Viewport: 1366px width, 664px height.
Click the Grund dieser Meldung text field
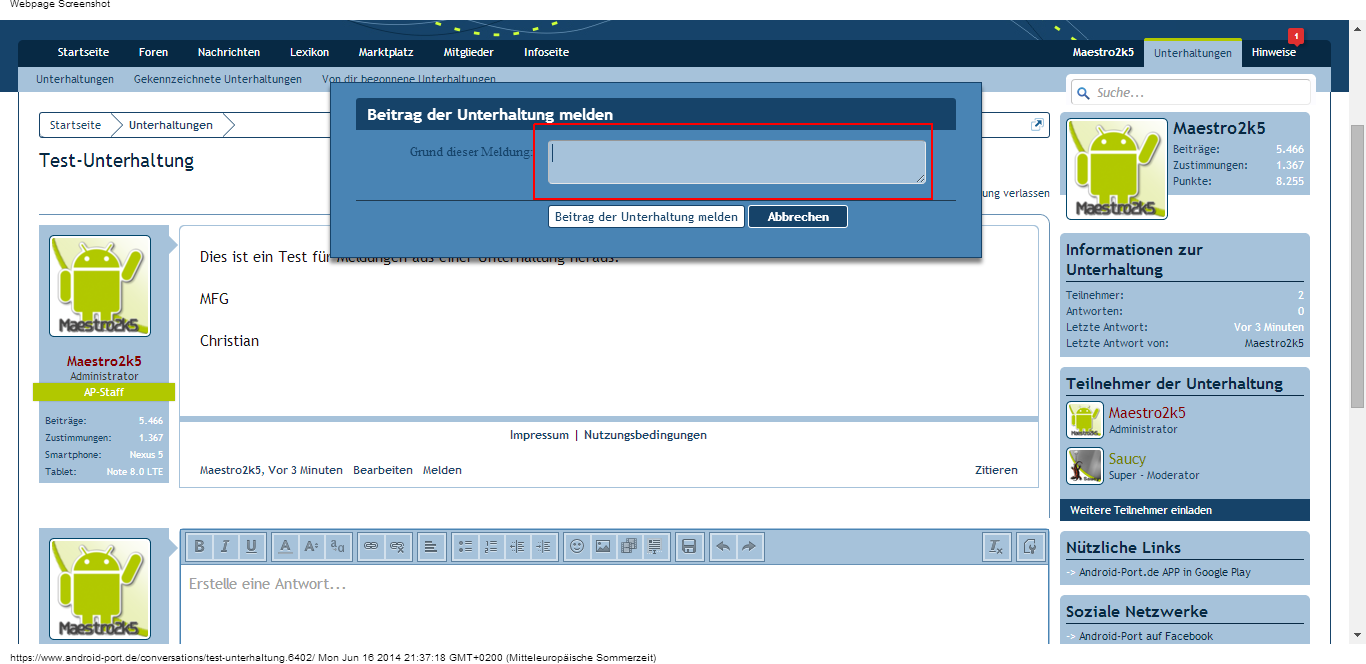(736, 162)
